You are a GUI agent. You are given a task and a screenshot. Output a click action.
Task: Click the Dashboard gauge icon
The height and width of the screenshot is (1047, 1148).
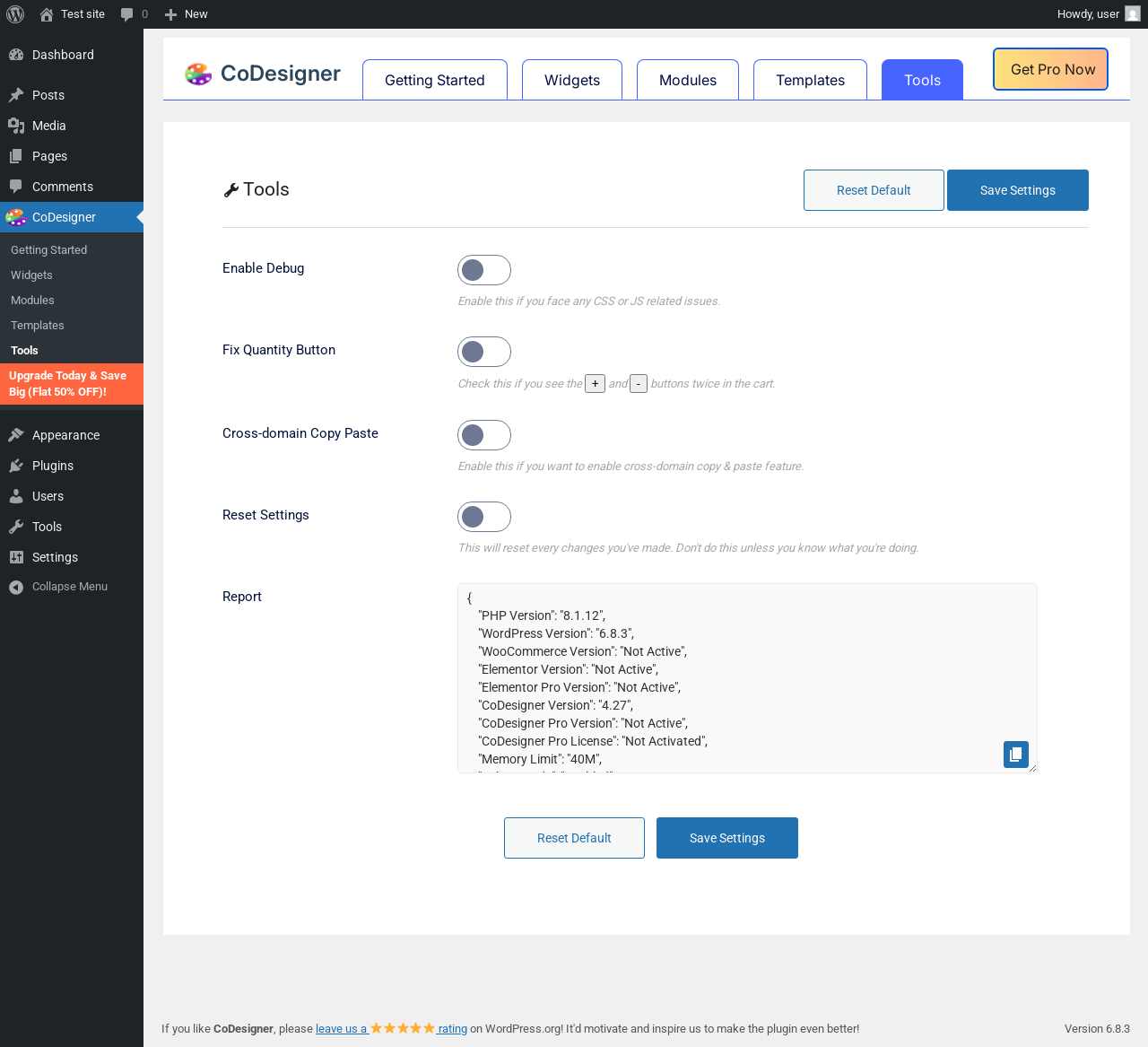click(x=16, y=55)
